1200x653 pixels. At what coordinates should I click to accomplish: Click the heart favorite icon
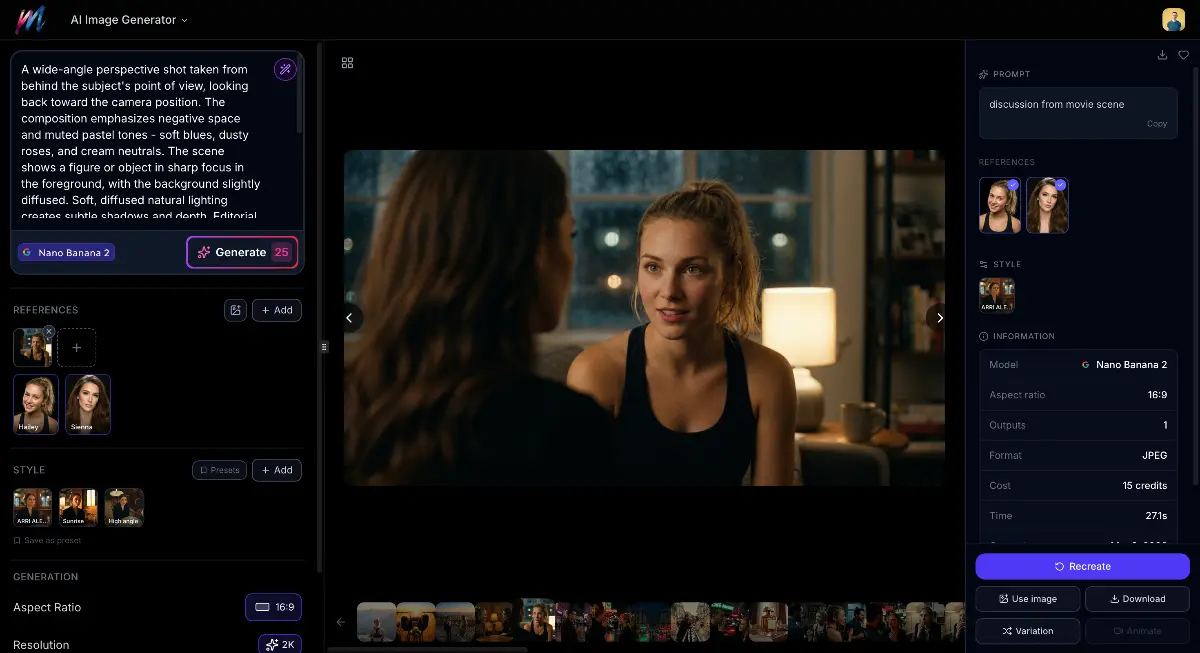point(1183,55)
